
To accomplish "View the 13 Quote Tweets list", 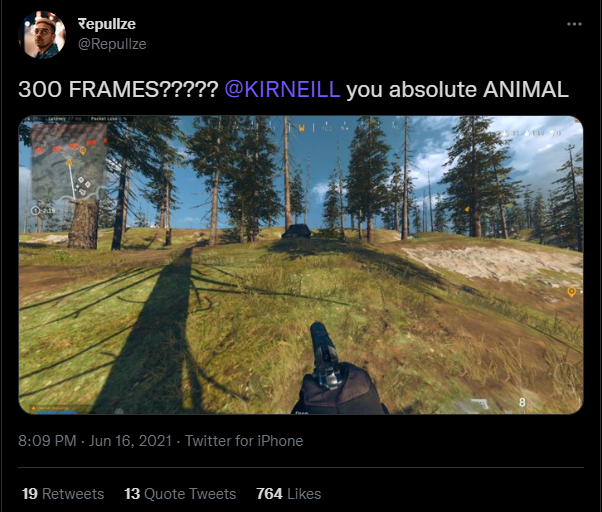I will point(180,494).
